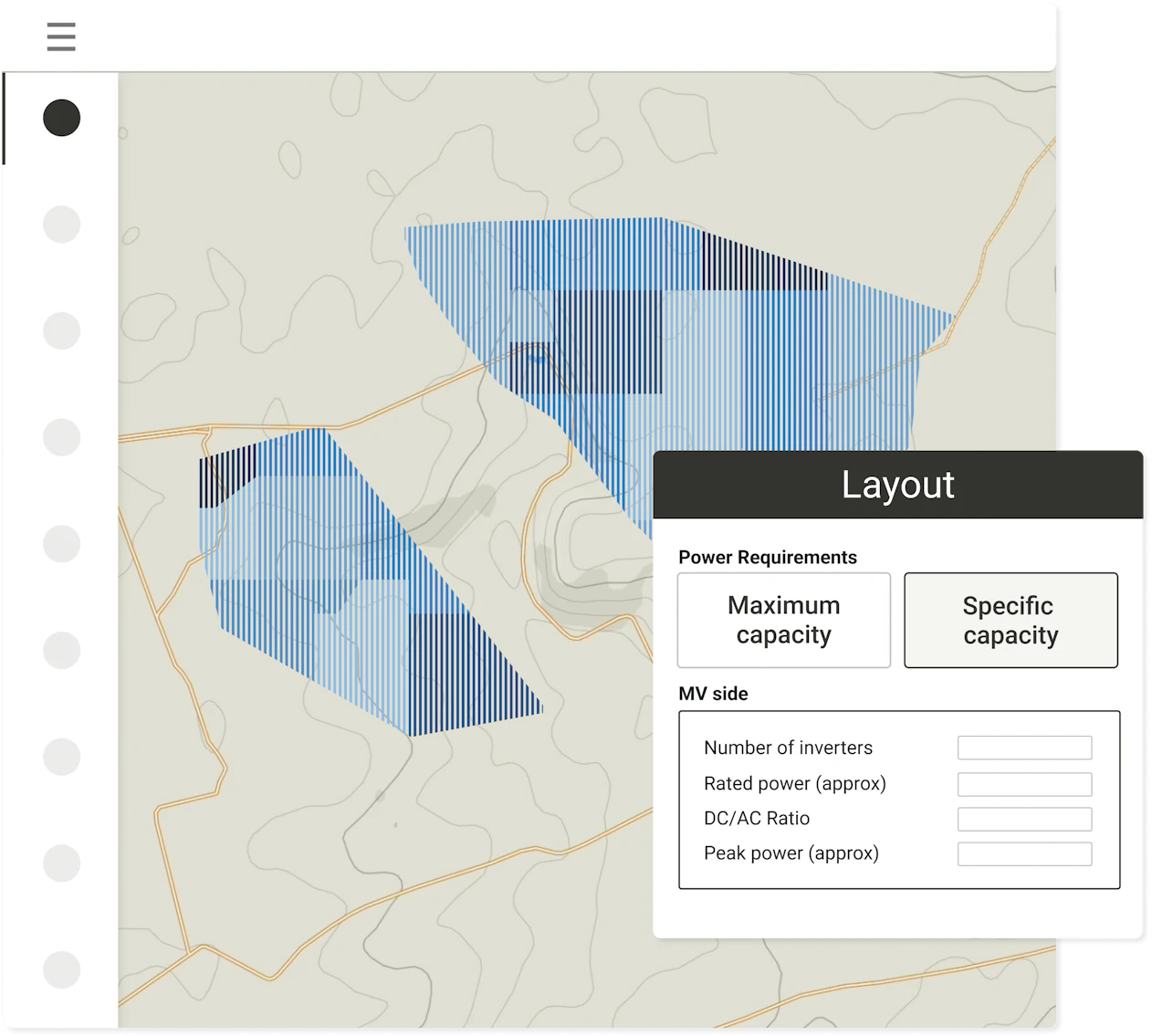Click the "Peak power (approx)" label text
The image size is (1152, 1036).
pos(791,853)
